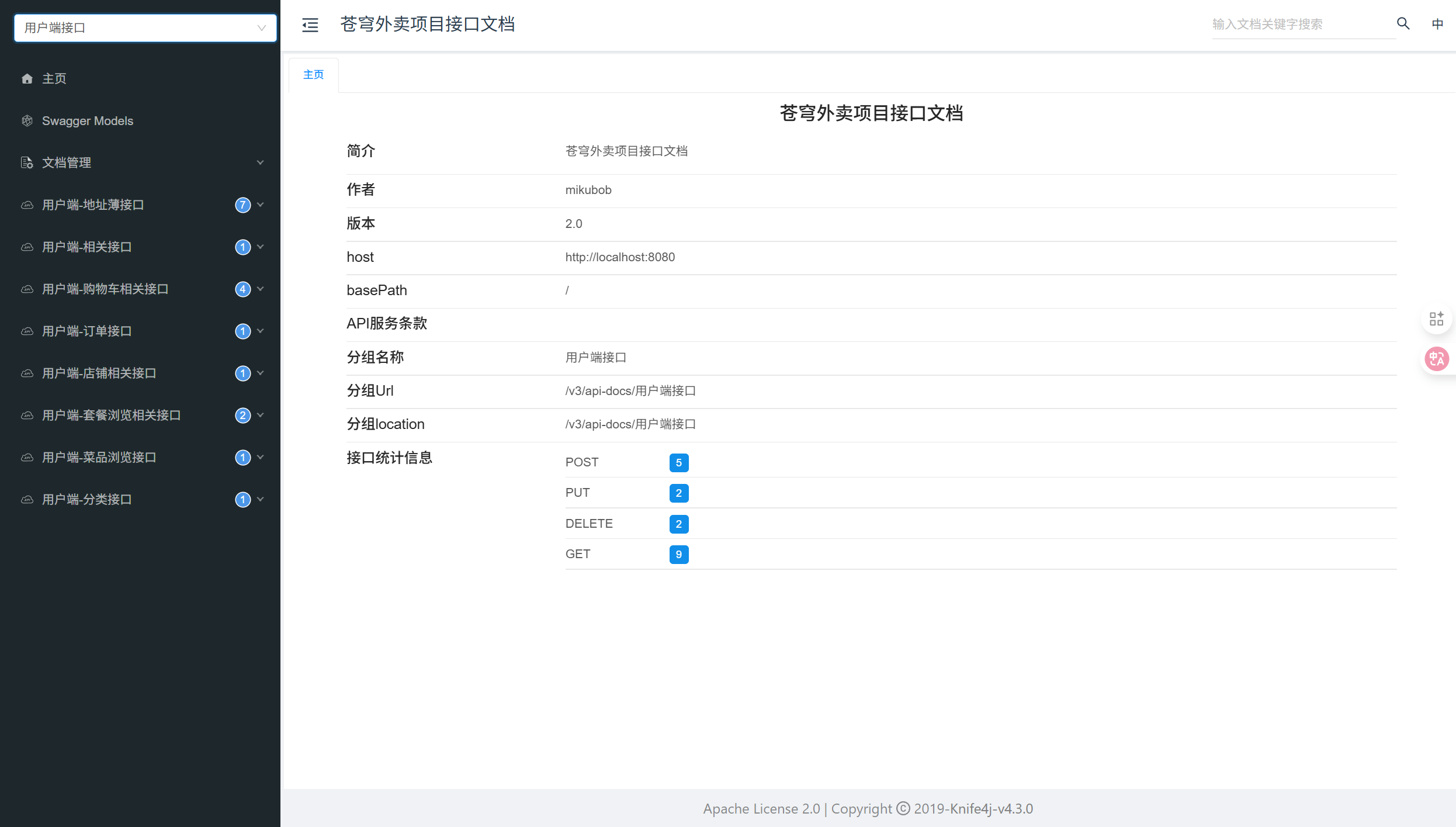Click the GET count badge

click(678, 554)
